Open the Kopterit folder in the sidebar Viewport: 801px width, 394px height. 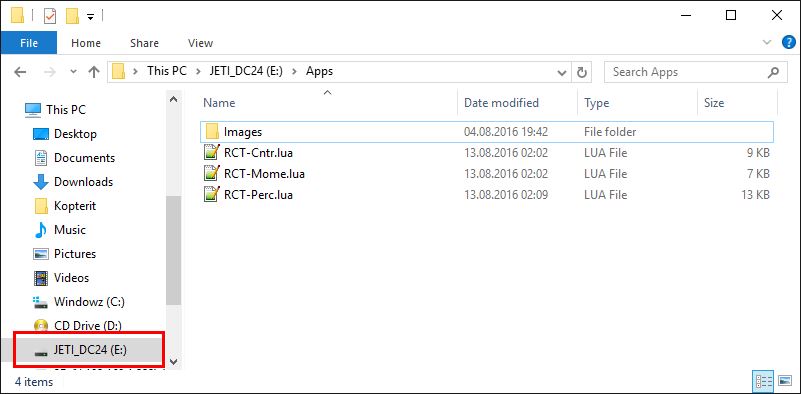click(x=75, y=206)
